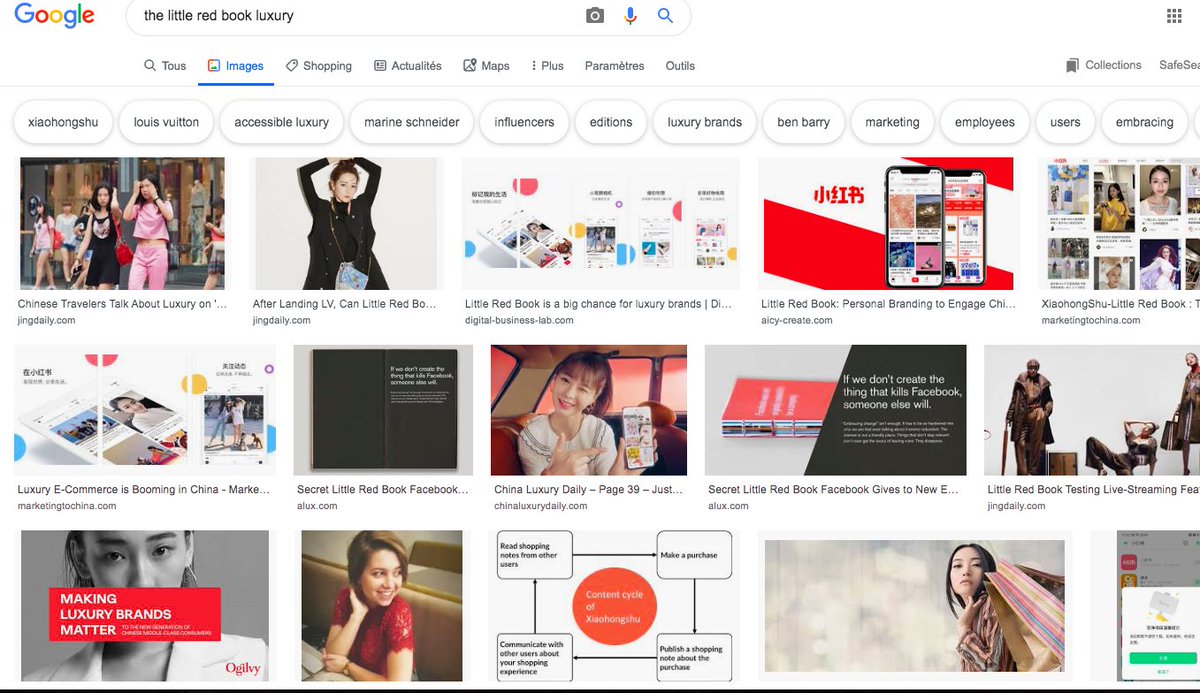Open the Content cycle of Xiaohongshu diagram

[x=613, y=606]
